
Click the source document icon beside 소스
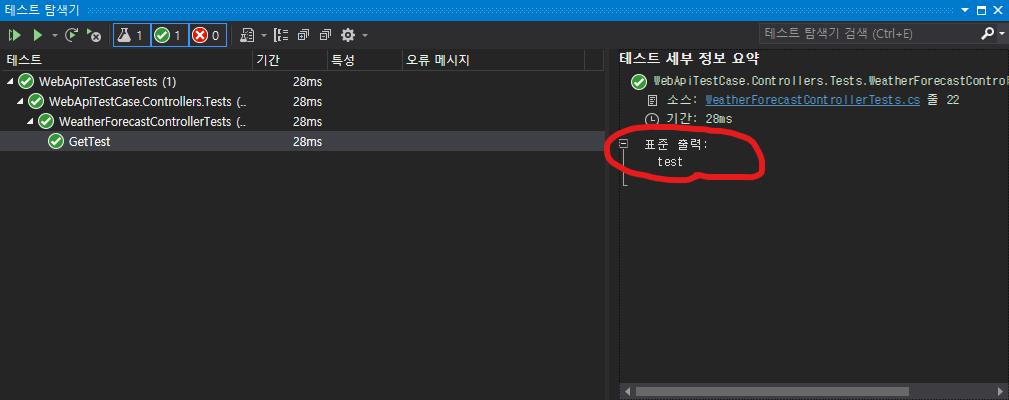tap(653, 100)
